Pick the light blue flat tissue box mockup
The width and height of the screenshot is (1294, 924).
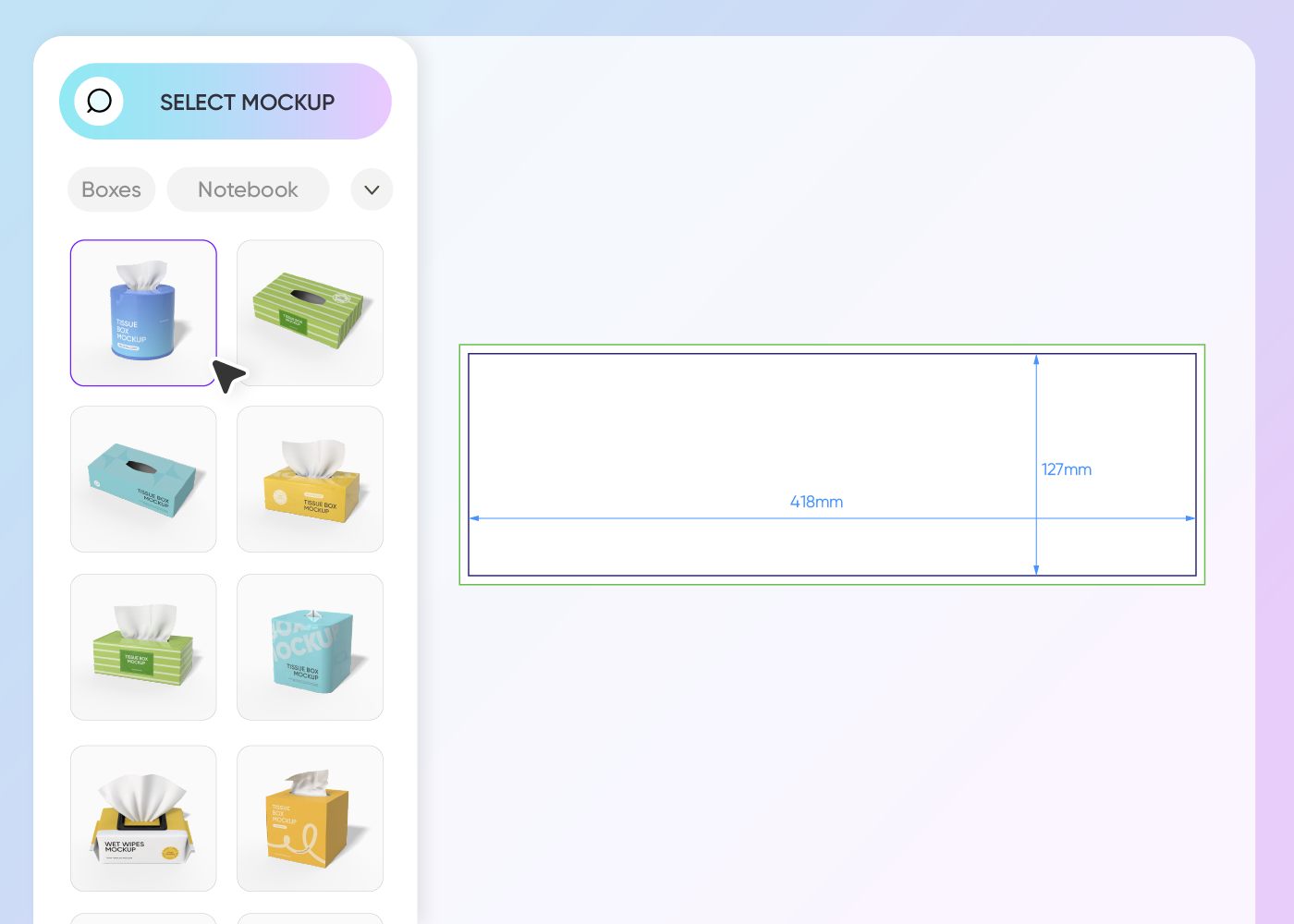point(143,479)
